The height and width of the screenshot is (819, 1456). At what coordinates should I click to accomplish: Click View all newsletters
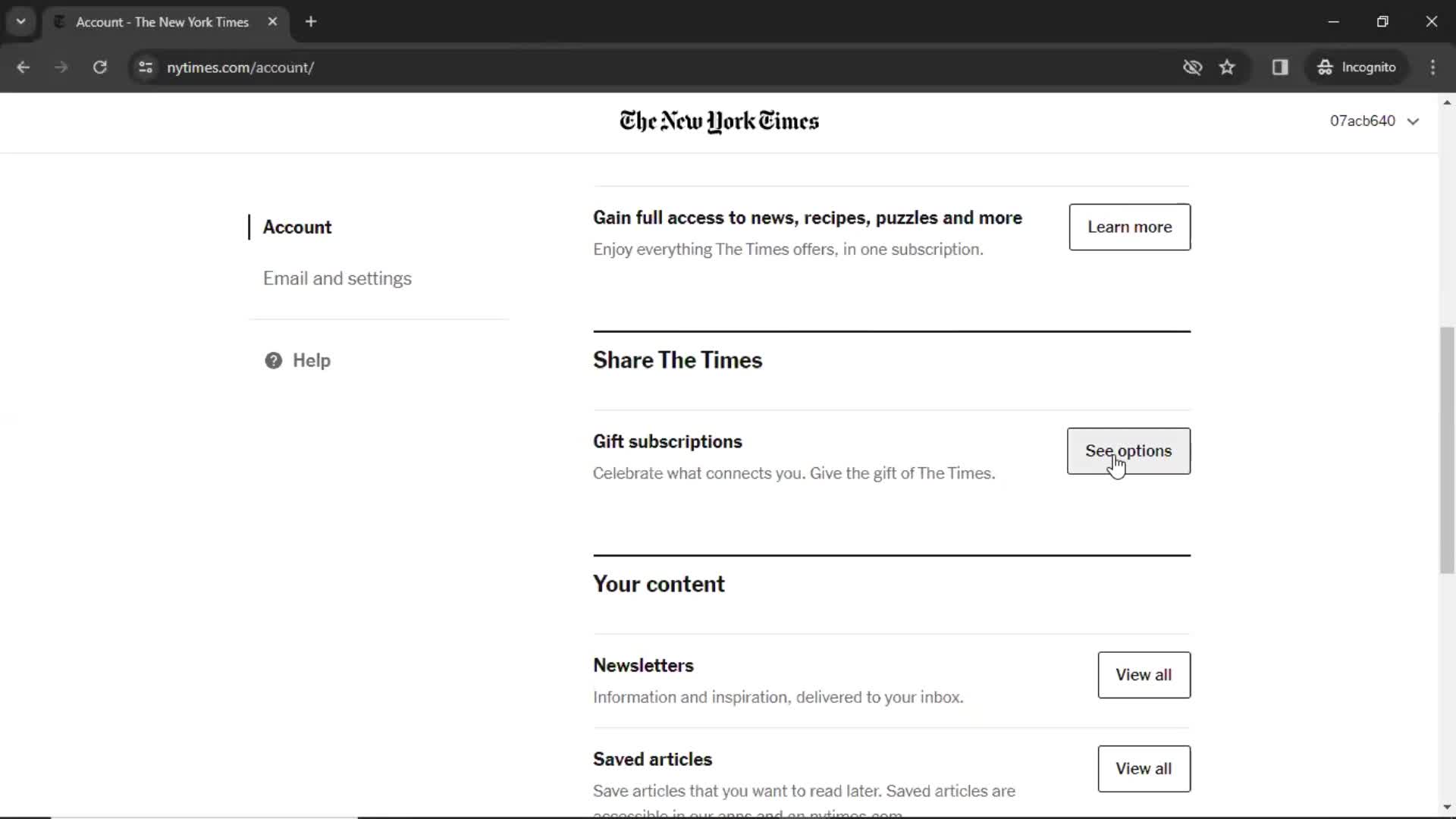(x=1146, y=676)
